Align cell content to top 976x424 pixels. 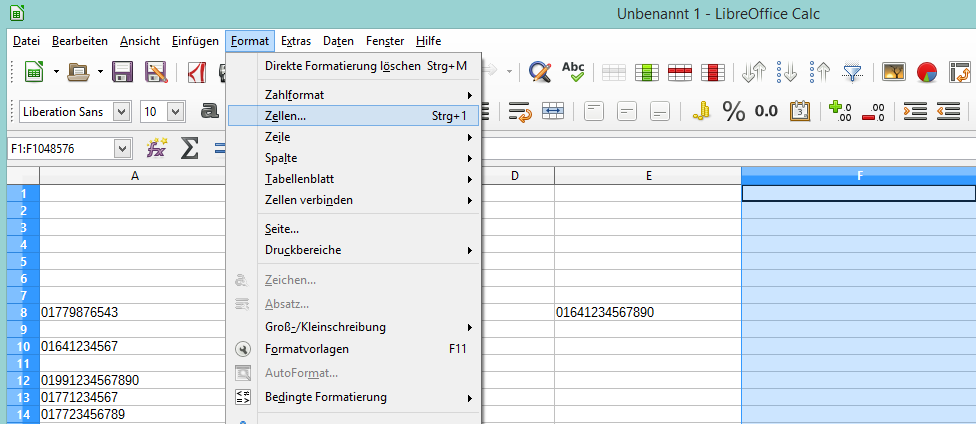[594, 112]
